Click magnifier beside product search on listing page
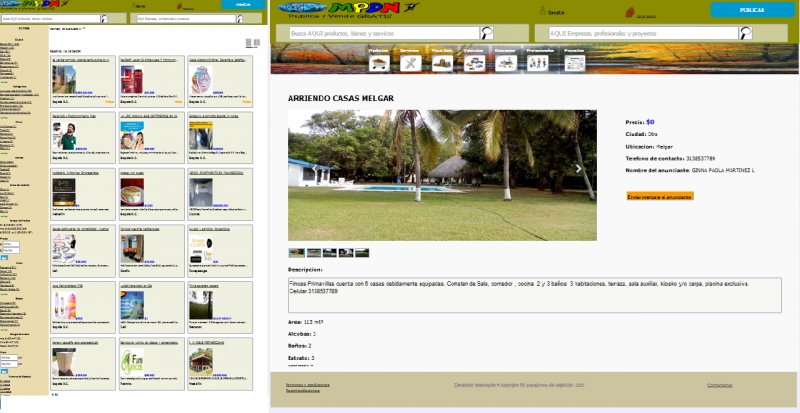800x413 pixels. coord(104,18)
